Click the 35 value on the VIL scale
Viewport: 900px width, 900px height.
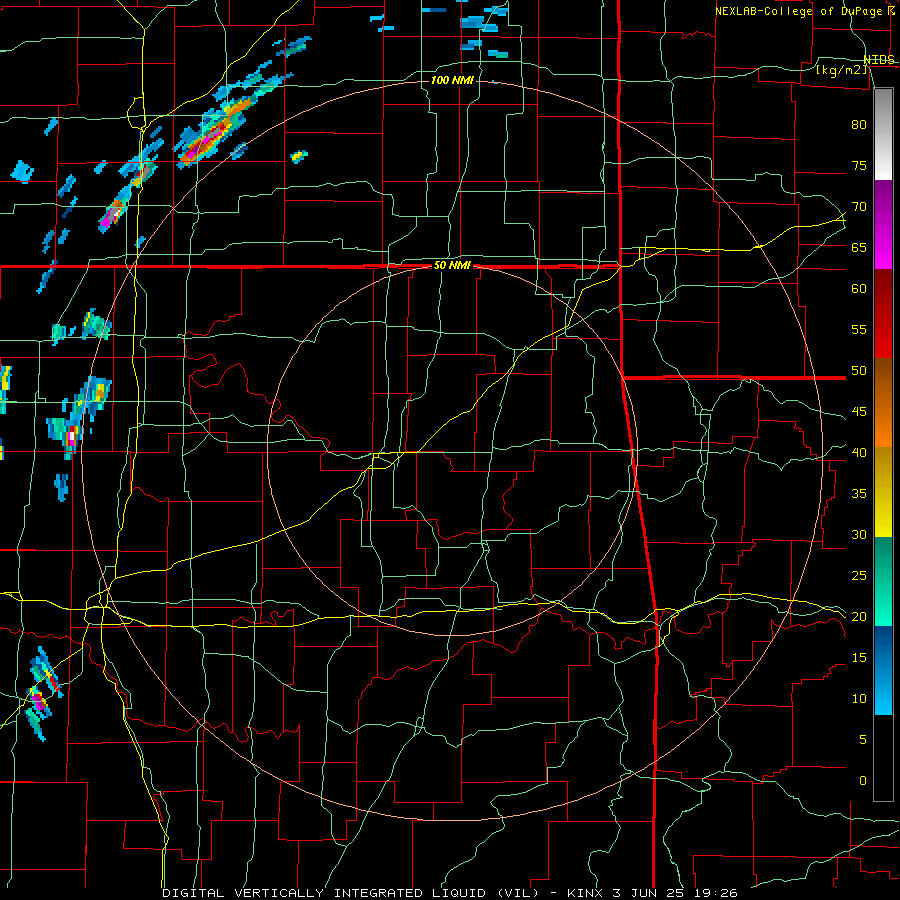coord(859,494)
